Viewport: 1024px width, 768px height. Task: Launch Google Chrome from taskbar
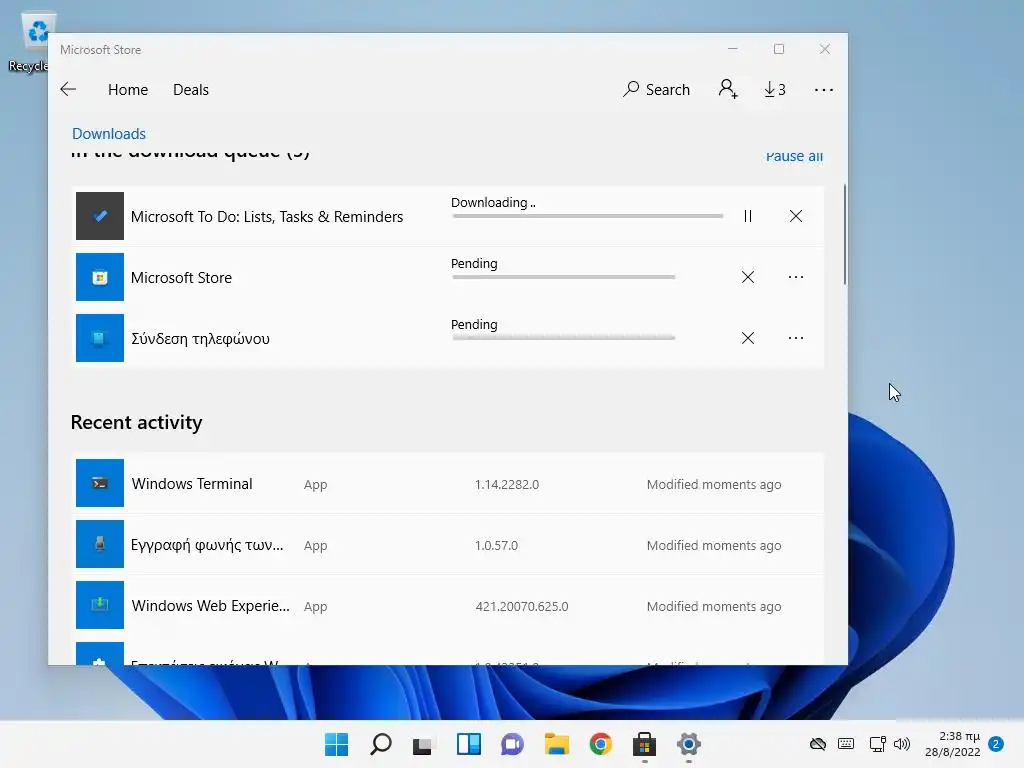pos(600,744)
